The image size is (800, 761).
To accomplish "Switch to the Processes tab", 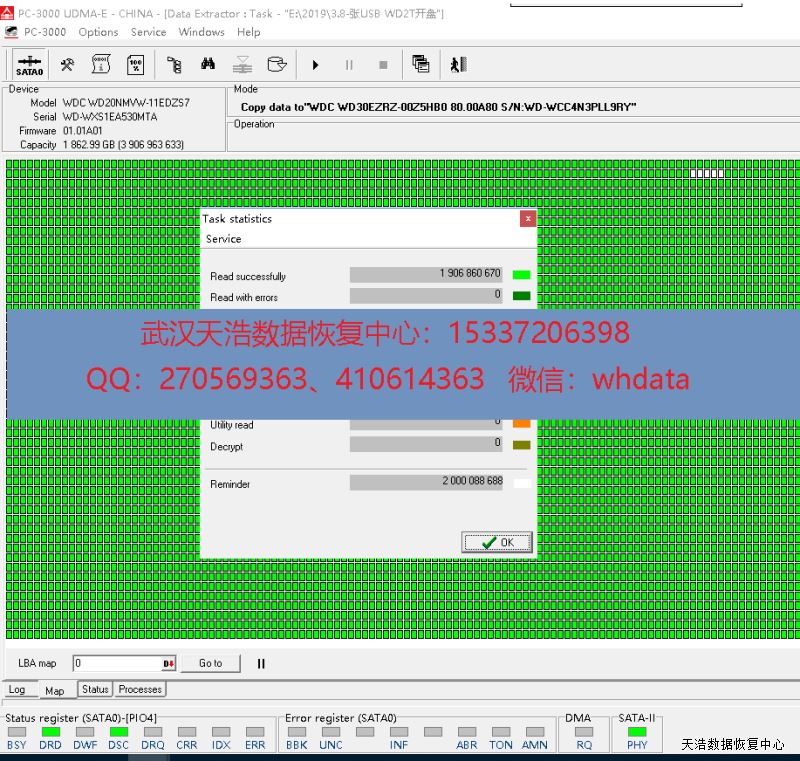I will (140, 689).
